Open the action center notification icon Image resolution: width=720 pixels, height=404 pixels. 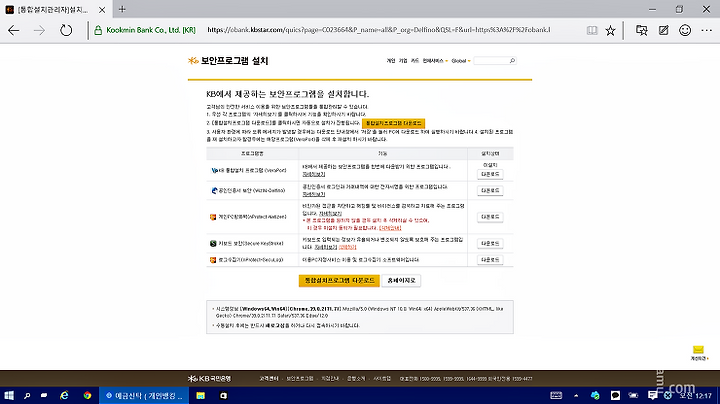[x=652, y=395]
